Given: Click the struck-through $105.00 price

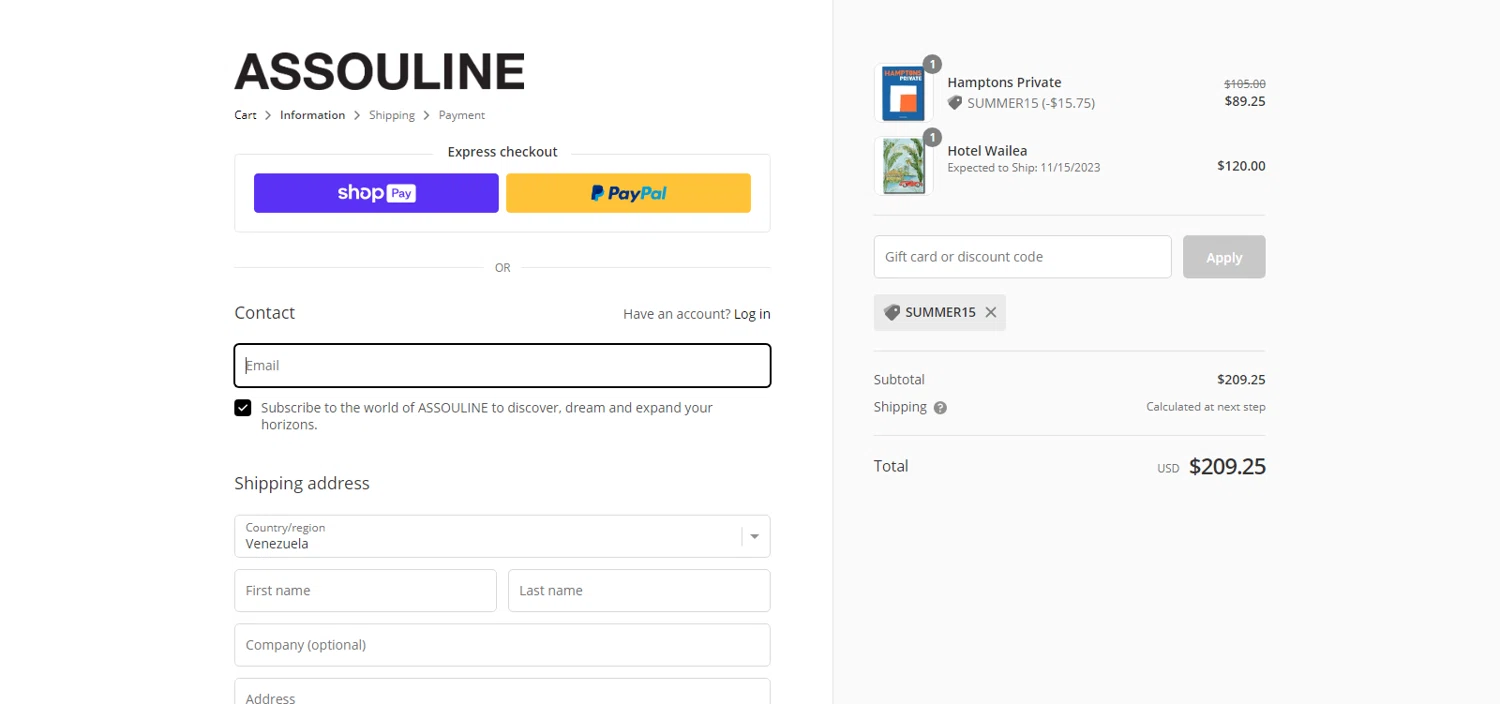Looking at the screenshot, I should click(1245, 84).
